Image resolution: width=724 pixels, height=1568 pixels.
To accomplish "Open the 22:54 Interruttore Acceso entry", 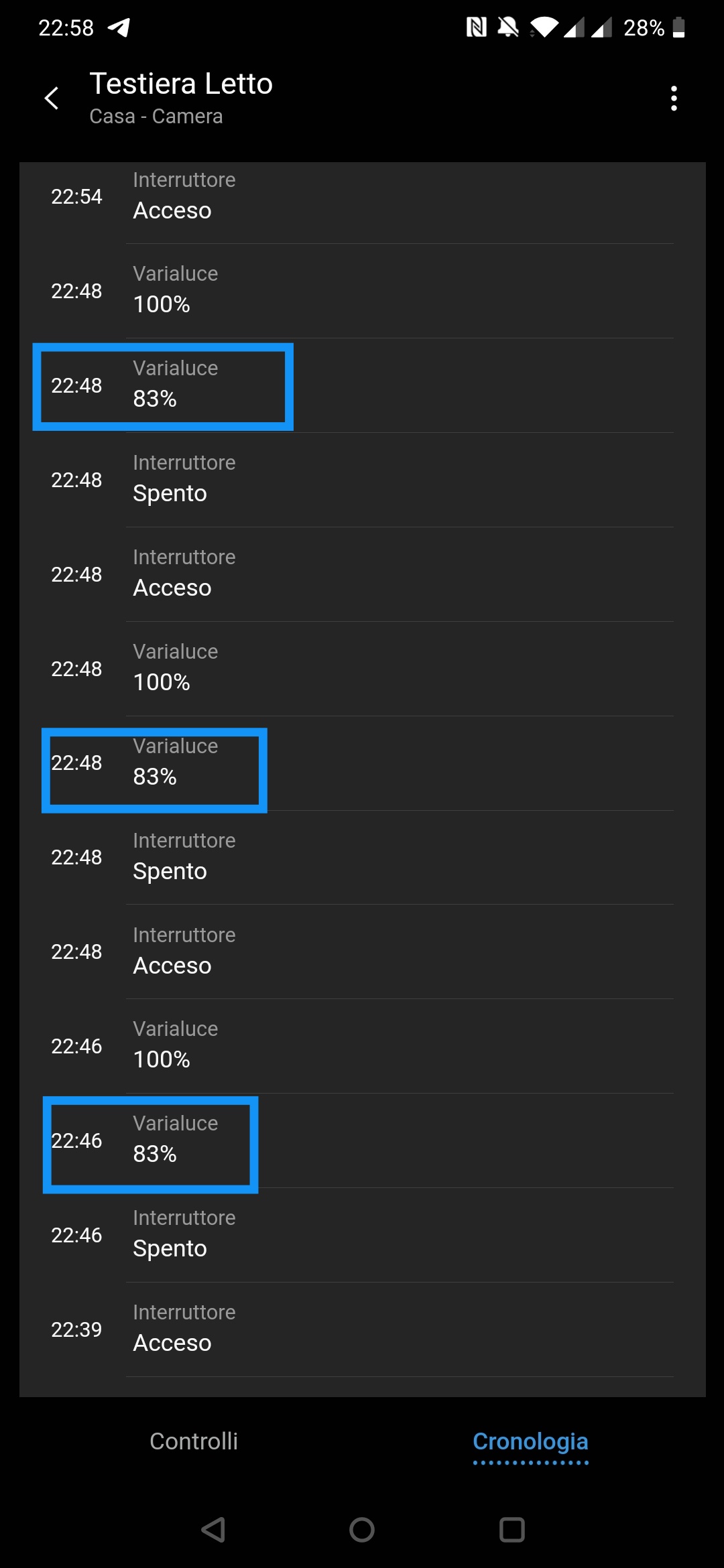I will pos(362,196).
